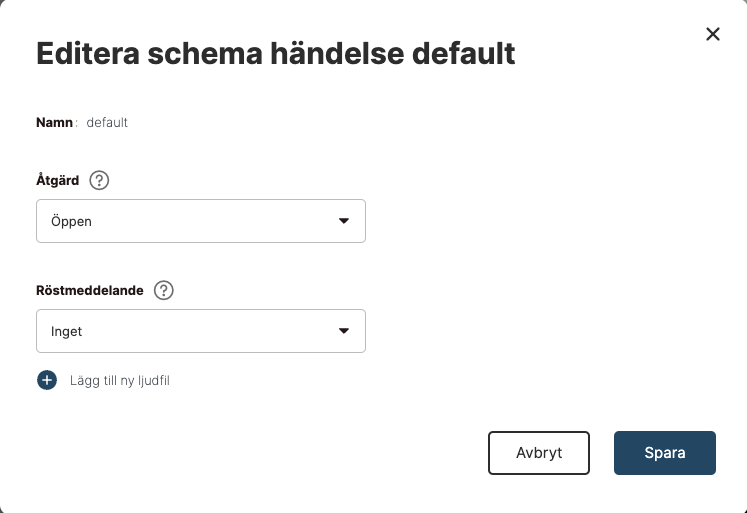This screenshot has height=513, width=747.
Task: Click the arrow caret in the Röstmeddelande combo box
Action: [343, 331]
